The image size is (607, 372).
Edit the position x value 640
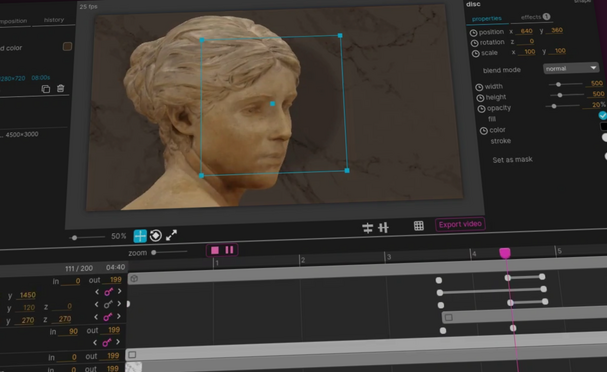[526, 31]
